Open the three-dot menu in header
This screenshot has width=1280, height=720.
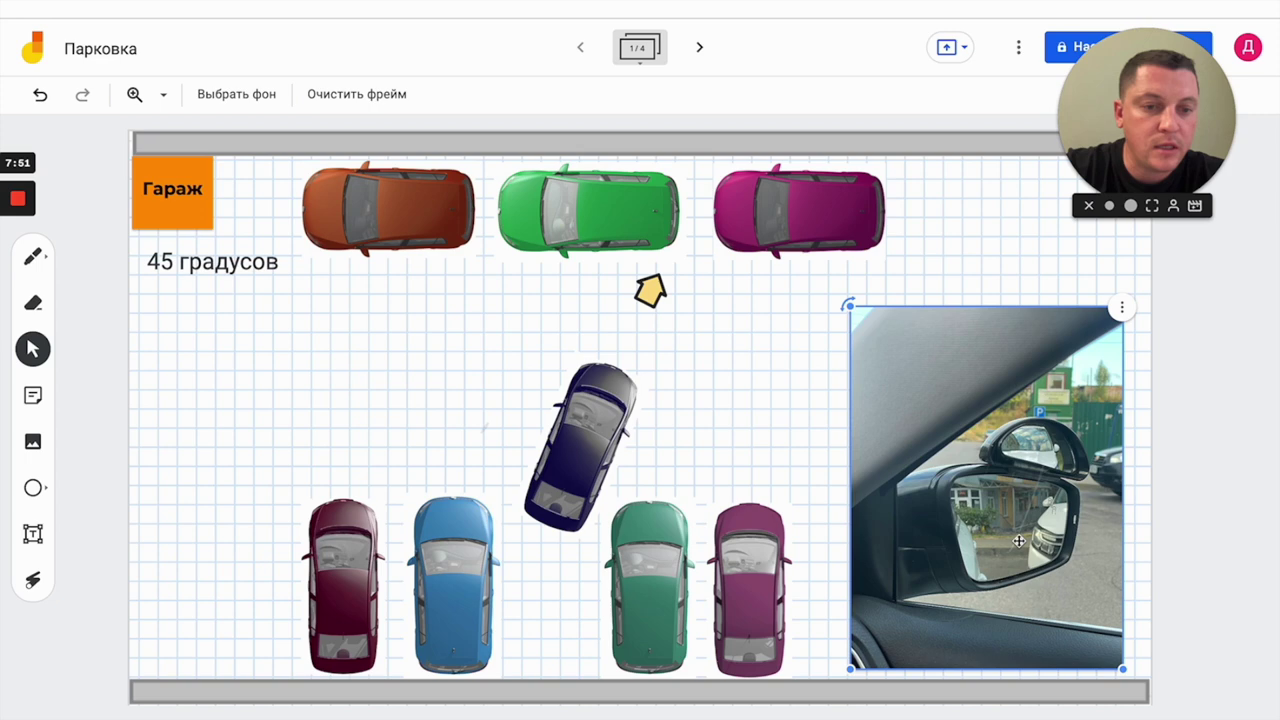[1018, 47]
